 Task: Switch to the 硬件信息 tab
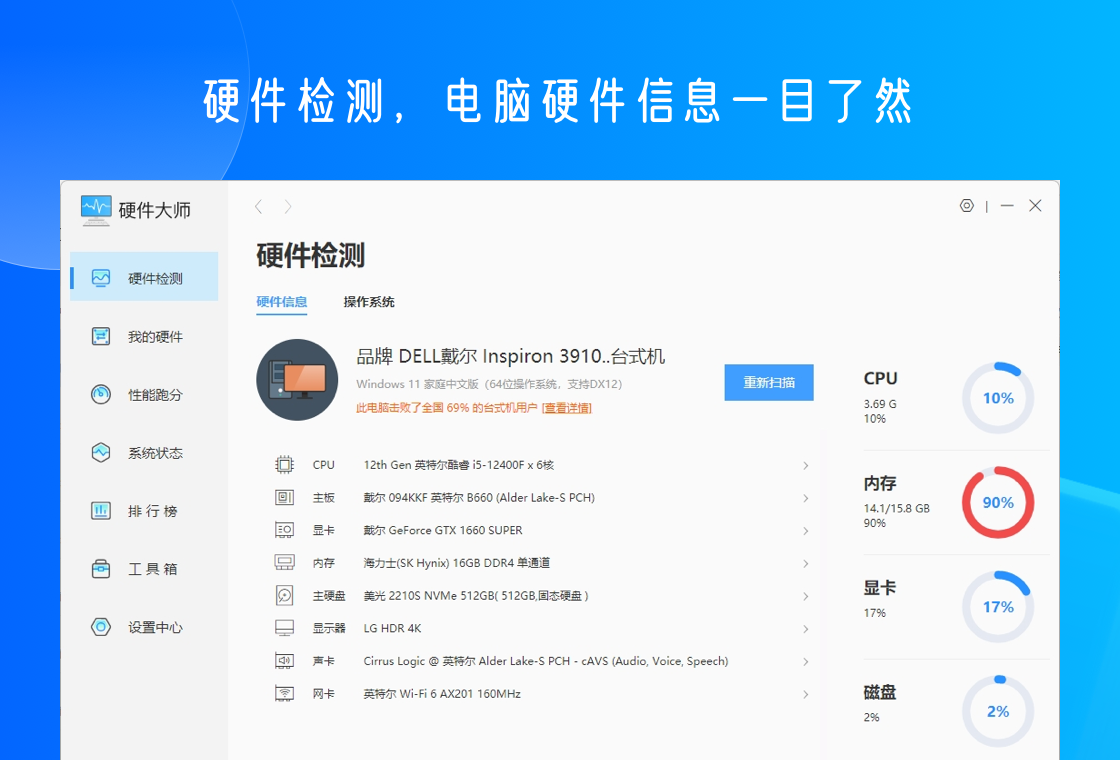[x=281, y=301]
